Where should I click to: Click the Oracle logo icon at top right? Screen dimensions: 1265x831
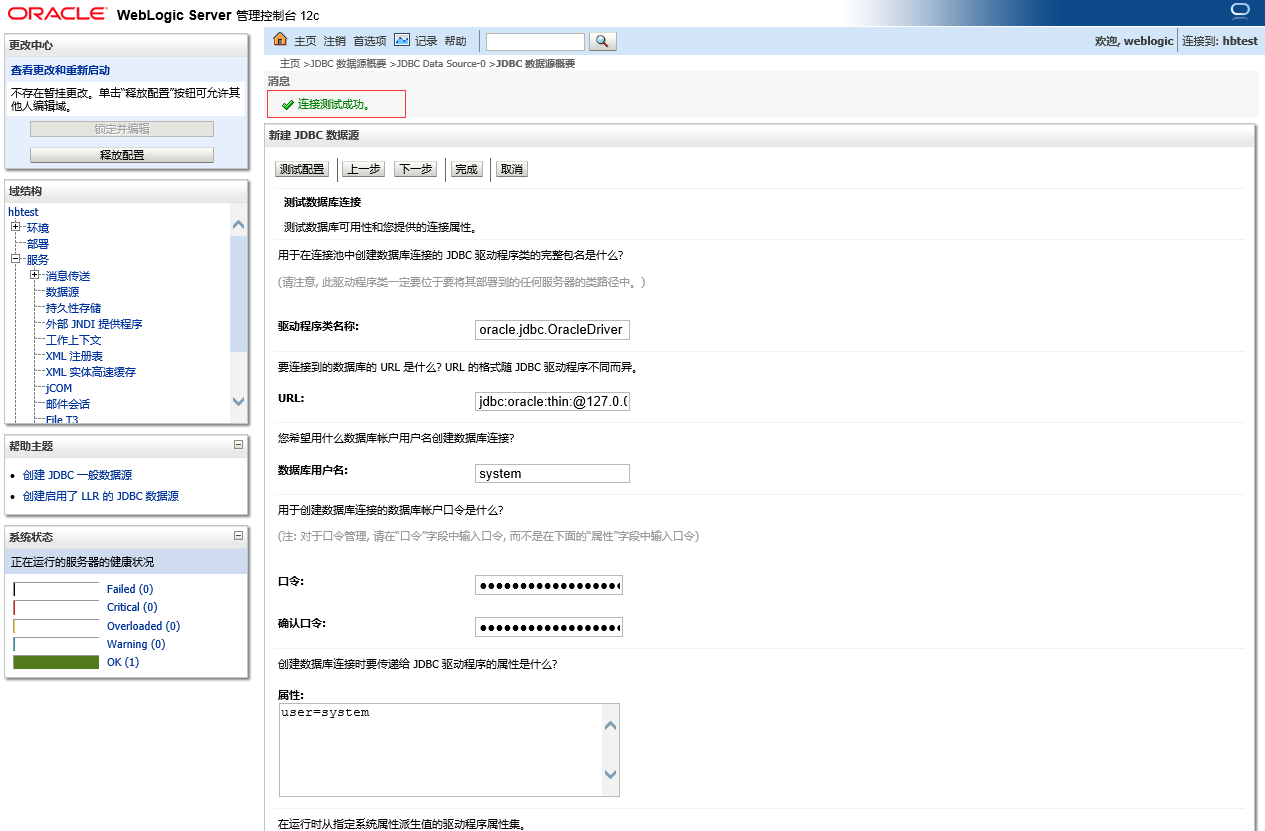(x=1241, y=11)
